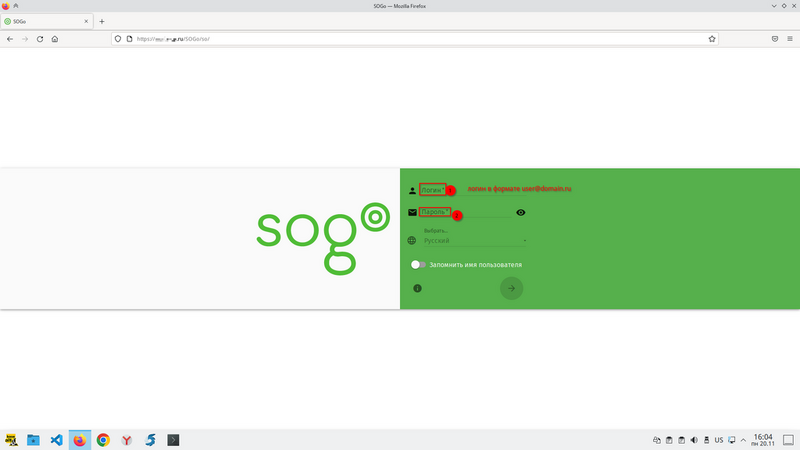Click the Save to Pocket icon

coord(775,39)
